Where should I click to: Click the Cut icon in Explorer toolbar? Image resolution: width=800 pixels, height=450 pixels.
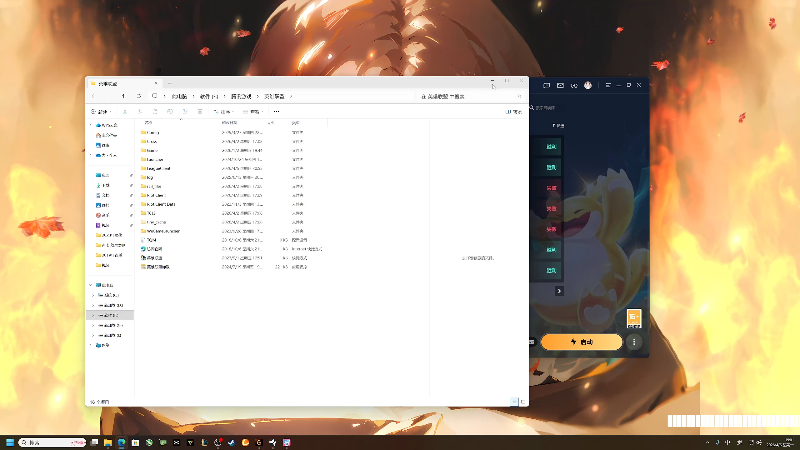coord(125,111)
